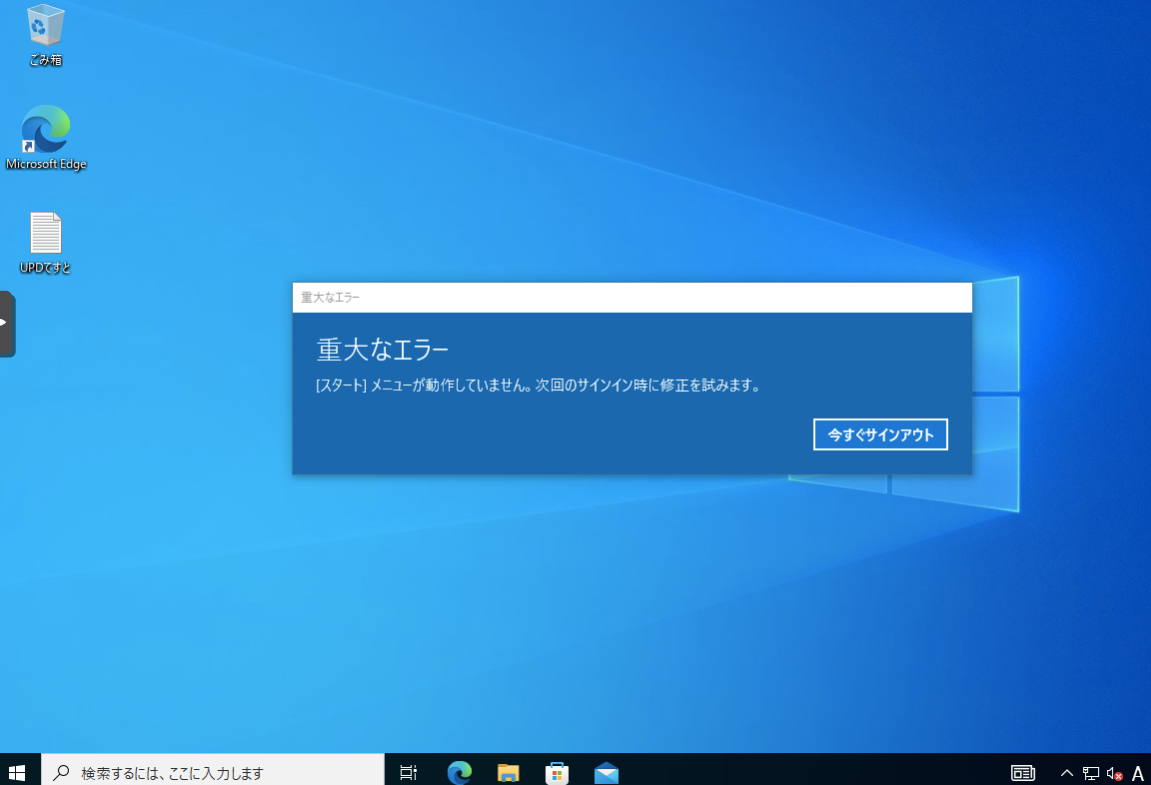Click the muted volume tray icon

coord(1114,773)
